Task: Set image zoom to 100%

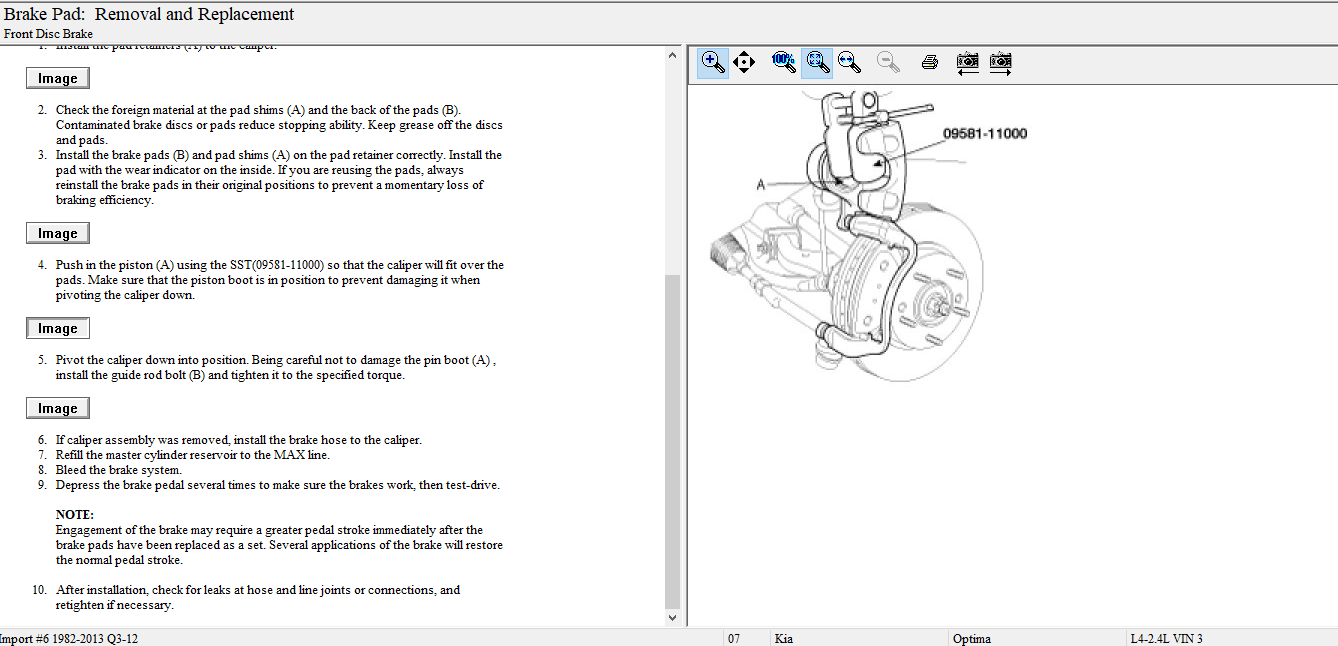Action: 784,62
